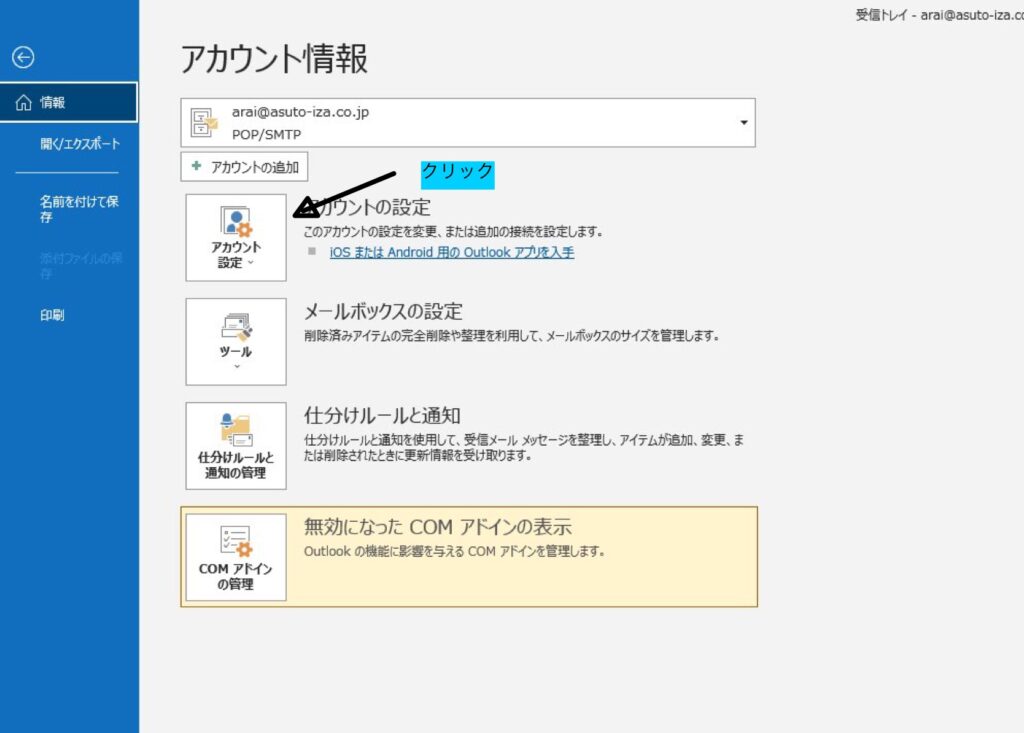Go to 印刷 in the sidebar

[x=52, y=315]
